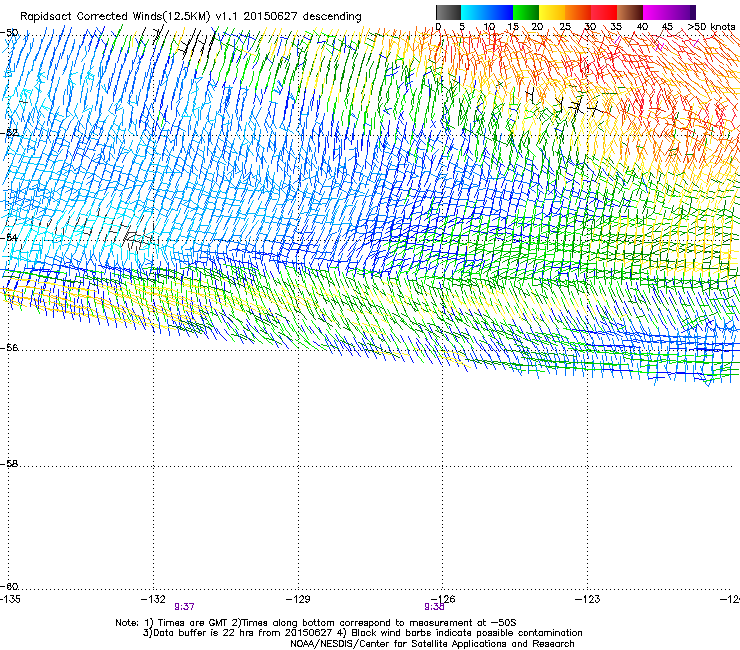This screenshot has width=740, height=650.
Task: Click the yellow 20-25 knots legend swatch
Action: click(552, 12)
